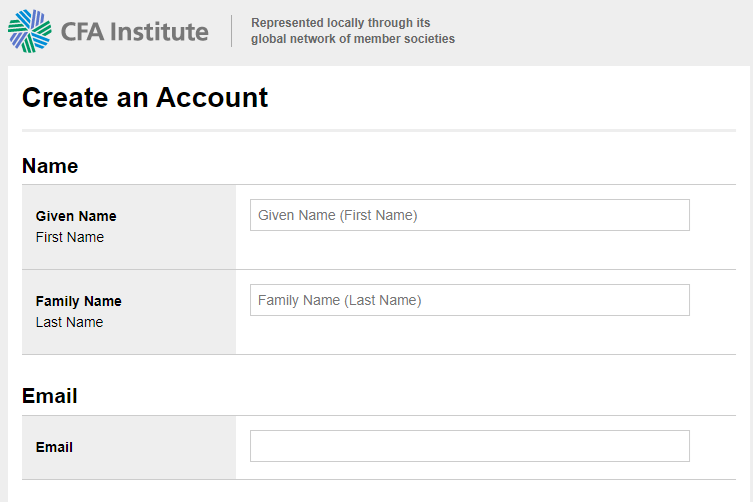Select the empty Email input field

[470, 446]
